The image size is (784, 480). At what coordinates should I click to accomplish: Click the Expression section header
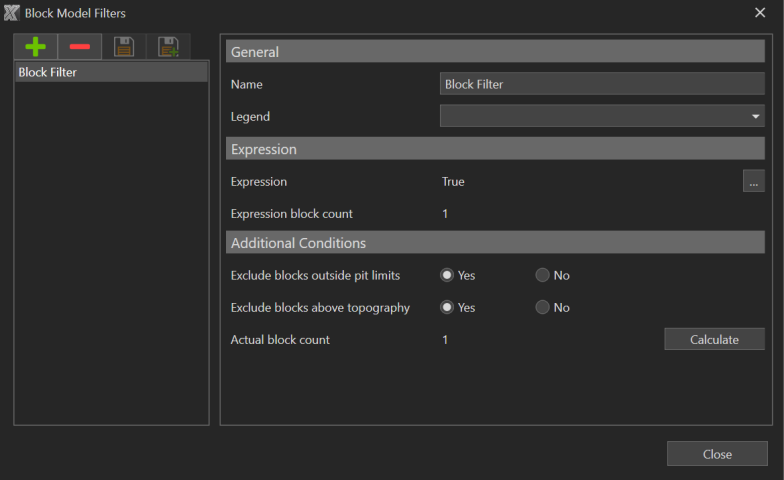click(495, 149)
